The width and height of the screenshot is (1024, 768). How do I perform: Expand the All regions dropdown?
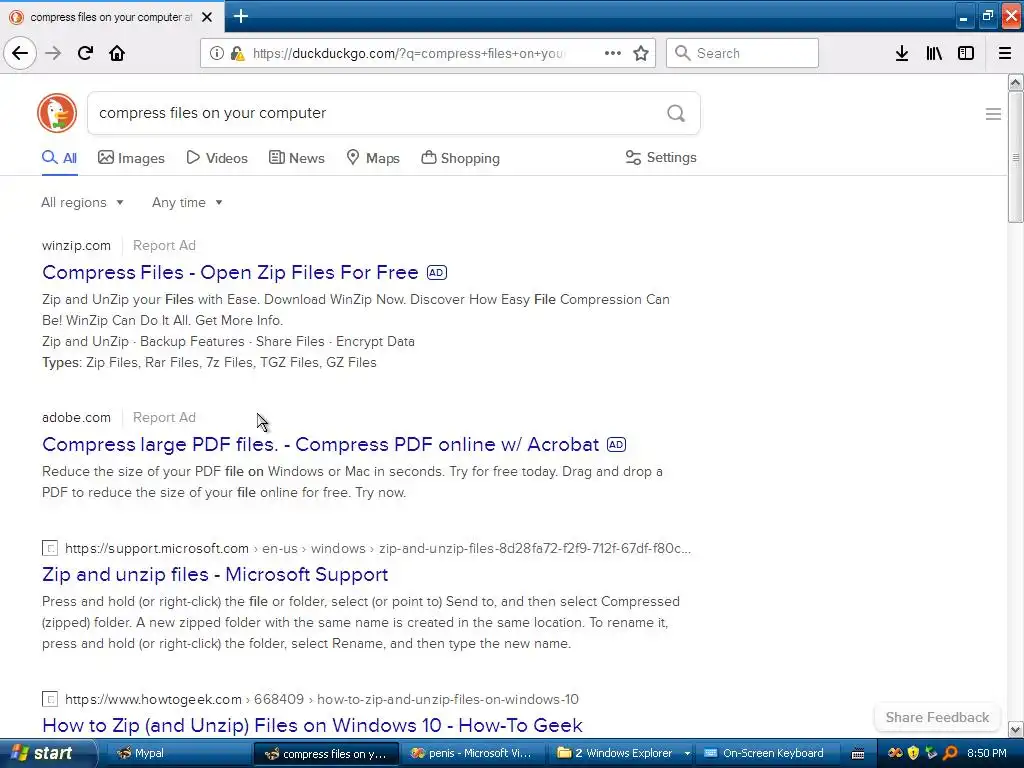82,202
